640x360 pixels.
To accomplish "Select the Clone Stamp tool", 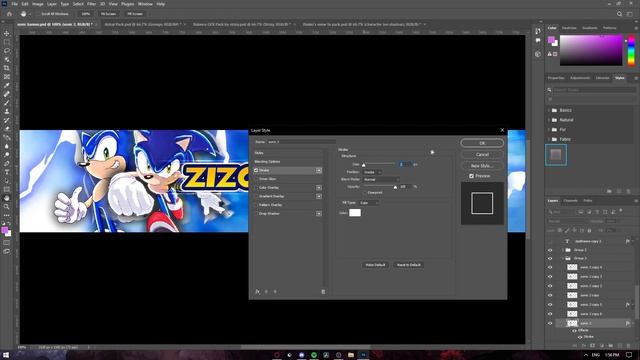I will (x=7, y=111).
